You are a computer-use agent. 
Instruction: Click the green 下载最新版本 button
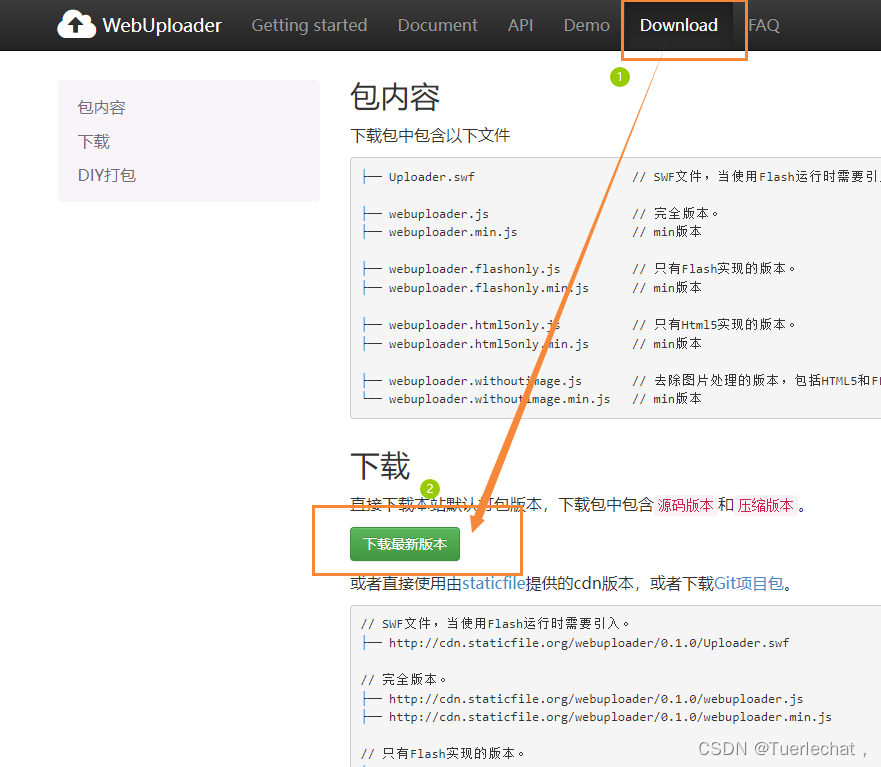tap(405, 544)
